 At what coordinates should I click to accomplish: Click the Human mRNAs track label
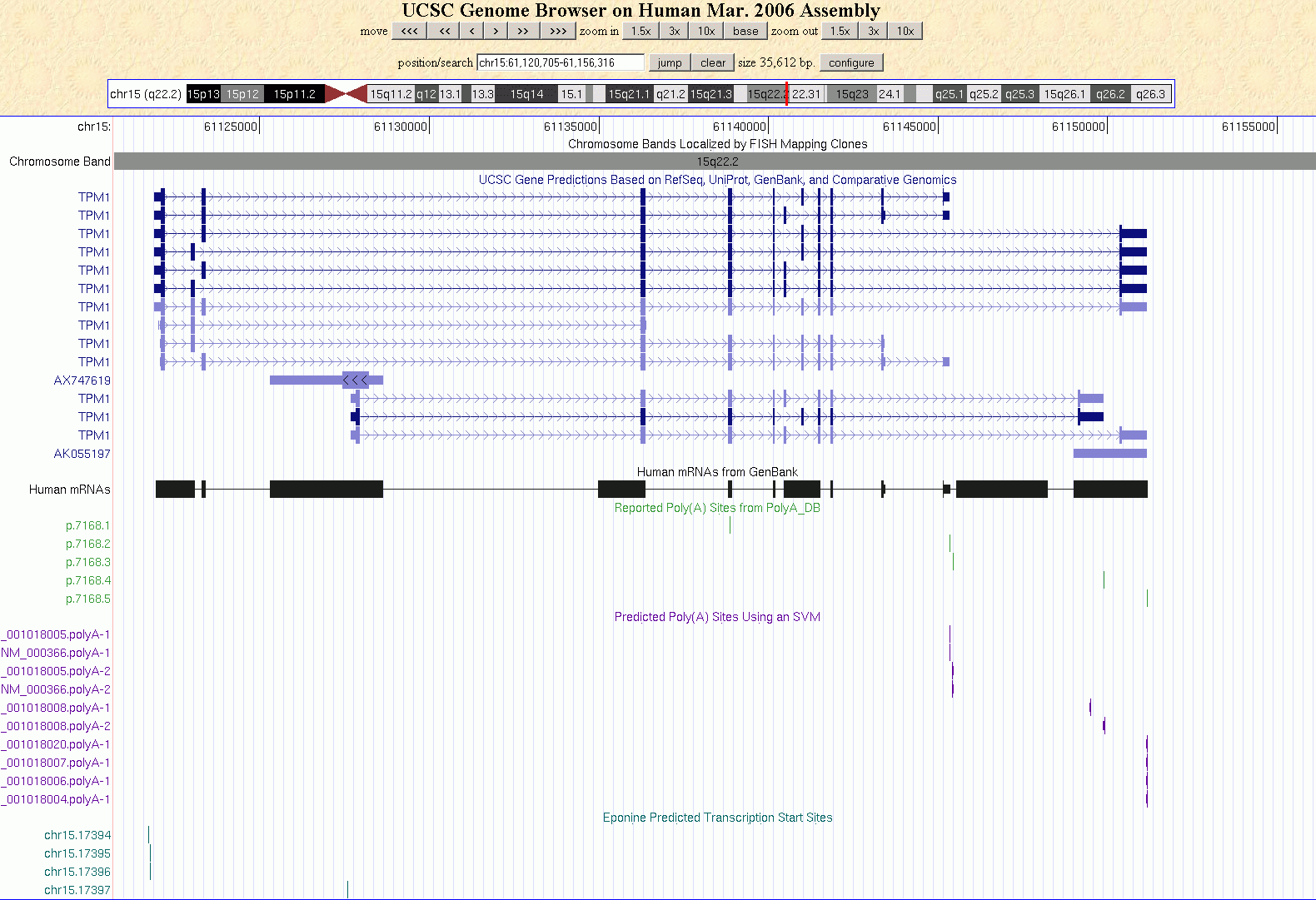pyautogui.click(x=70, y=490)
